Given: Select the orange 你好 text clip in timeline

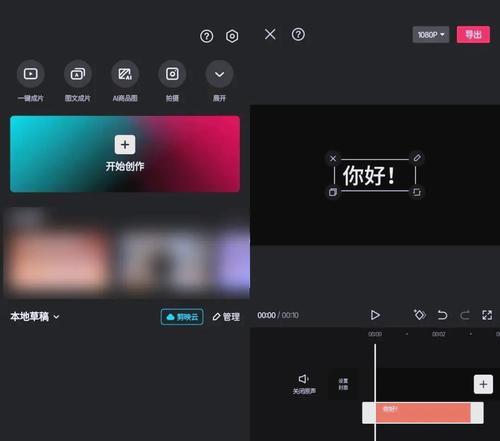Looking at the screenshot, I should click(x=423, y=413).
